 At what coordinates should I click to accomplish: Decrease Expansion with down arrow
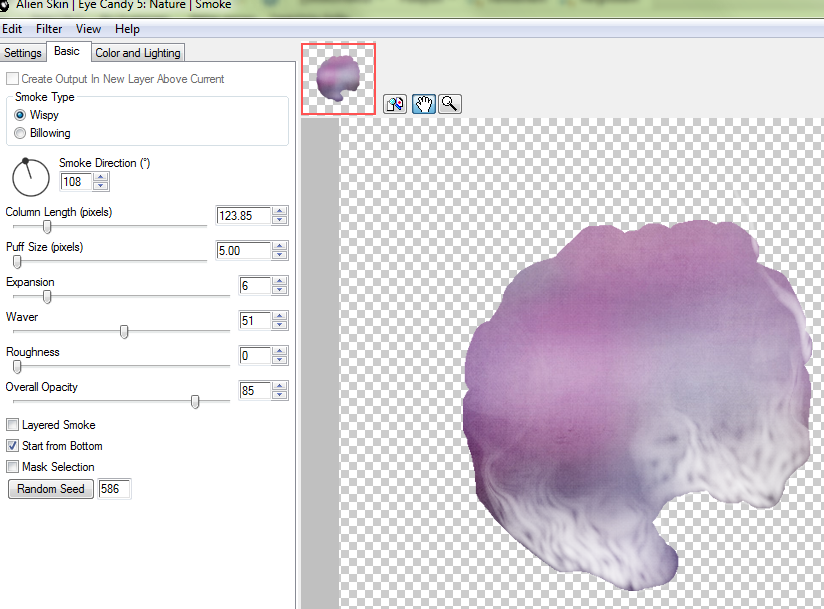pos(280,290)
